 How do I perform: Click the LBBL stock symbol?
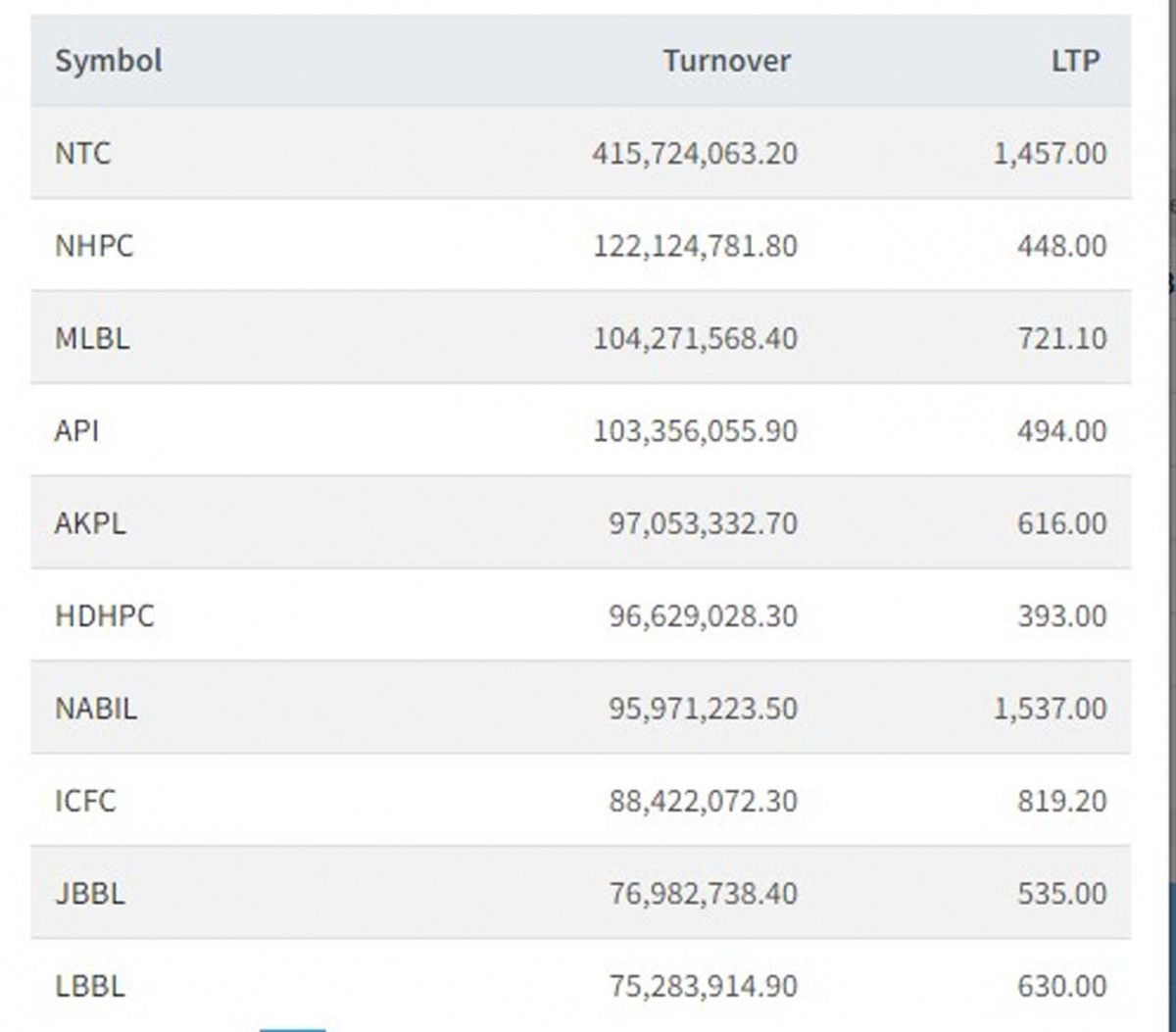90,986
